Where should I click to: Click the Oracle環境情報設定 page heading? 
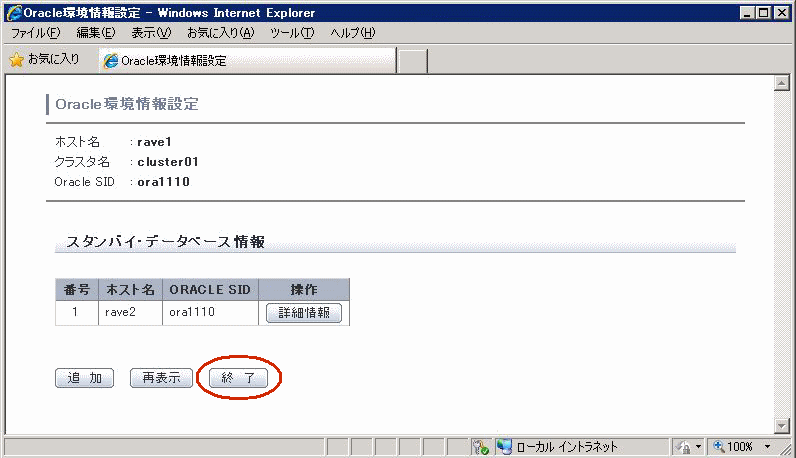[127, 104]
